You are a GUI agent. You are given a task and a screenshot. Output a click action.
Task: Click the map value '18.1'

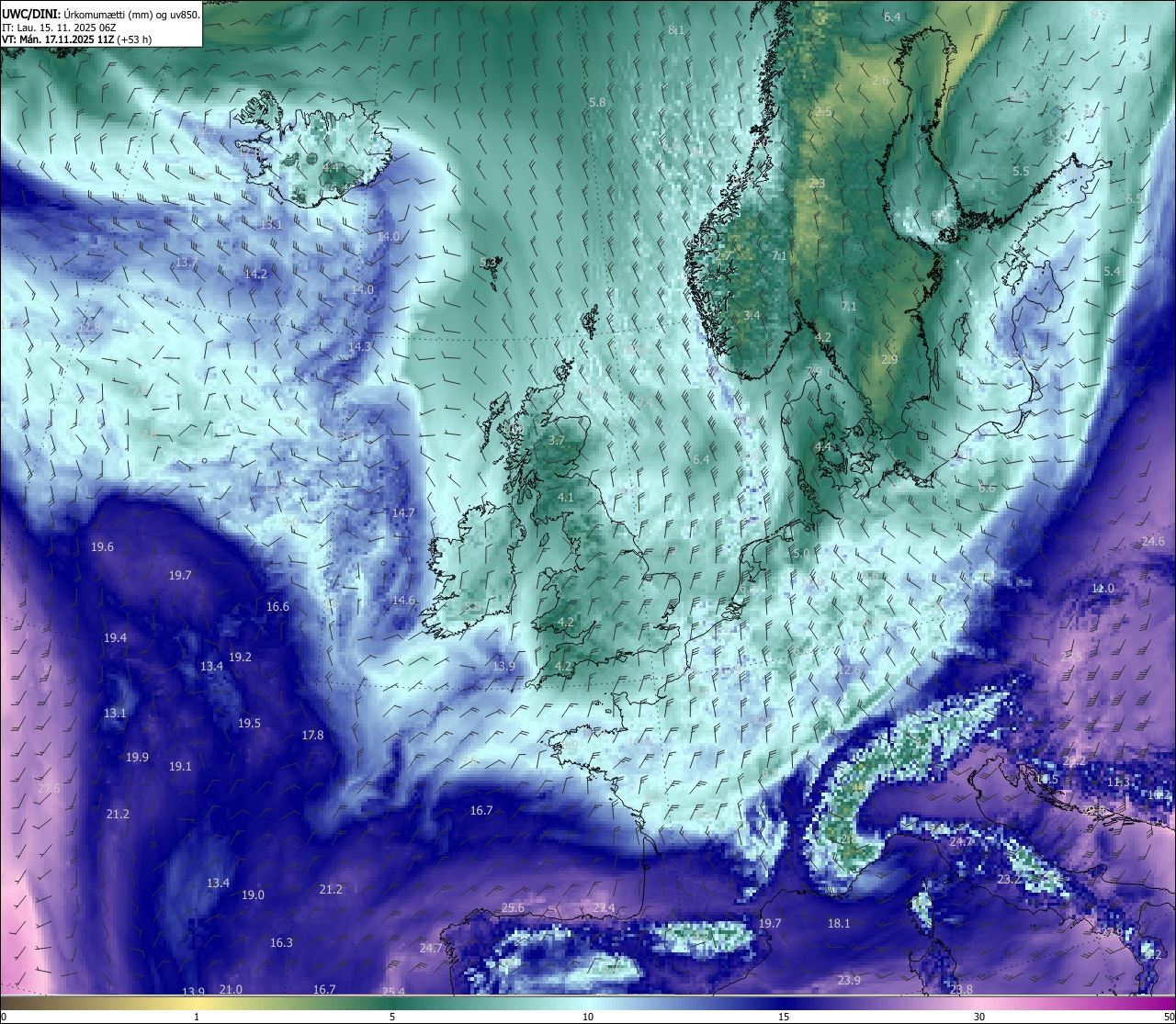(x=839, y=924)
